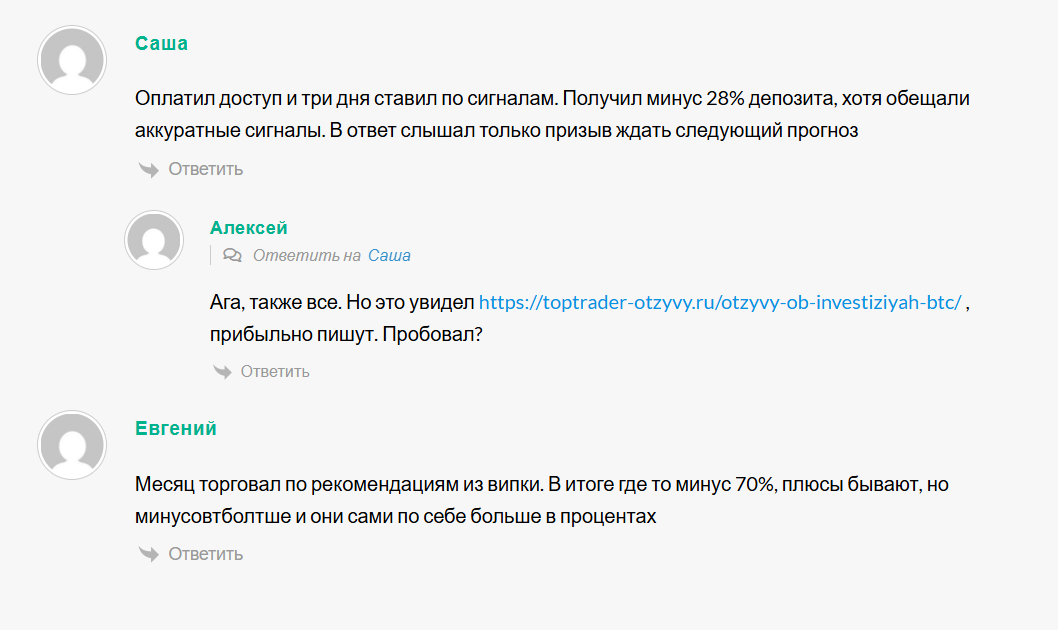Click author name Саша in green

tap(161, 44)
